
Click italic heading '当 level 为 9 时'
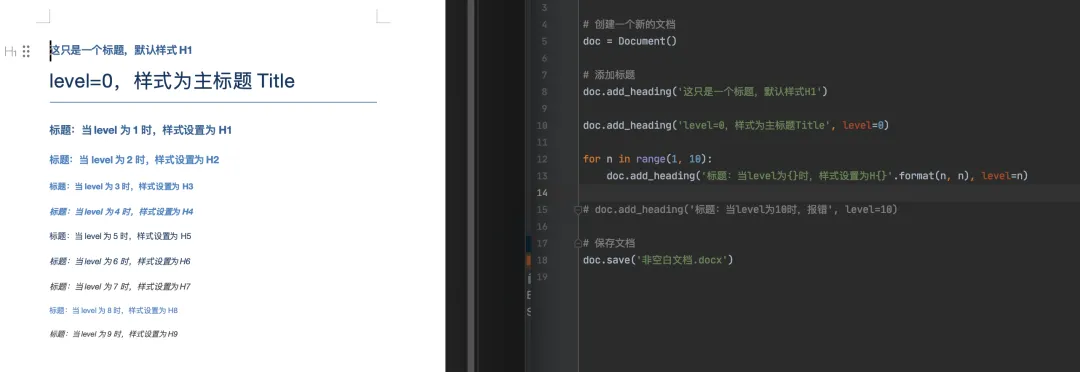click(x=114, y=334)
